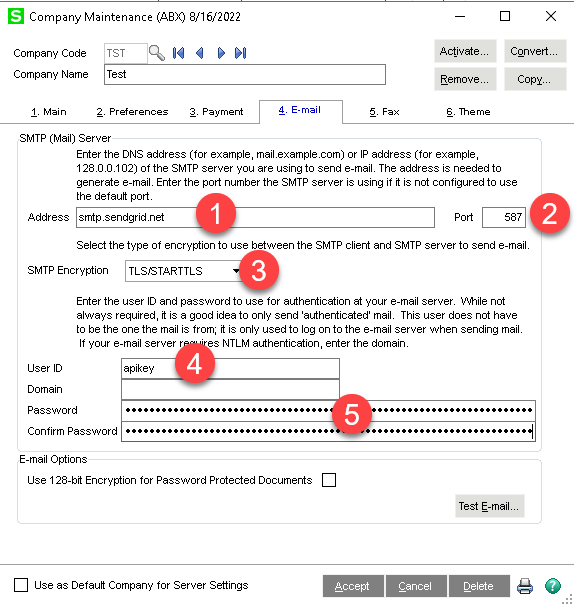Click the empty Domain field
Viewport: 574px width, 606px height.
tap(230, 389)
